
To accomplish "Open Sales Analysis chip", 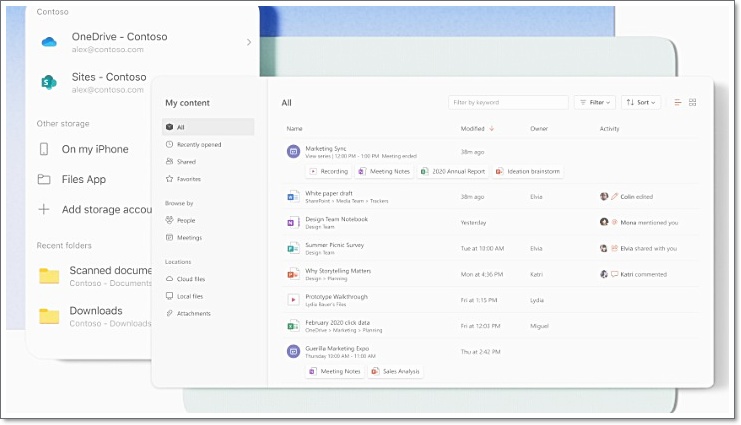I will point(396,372).
